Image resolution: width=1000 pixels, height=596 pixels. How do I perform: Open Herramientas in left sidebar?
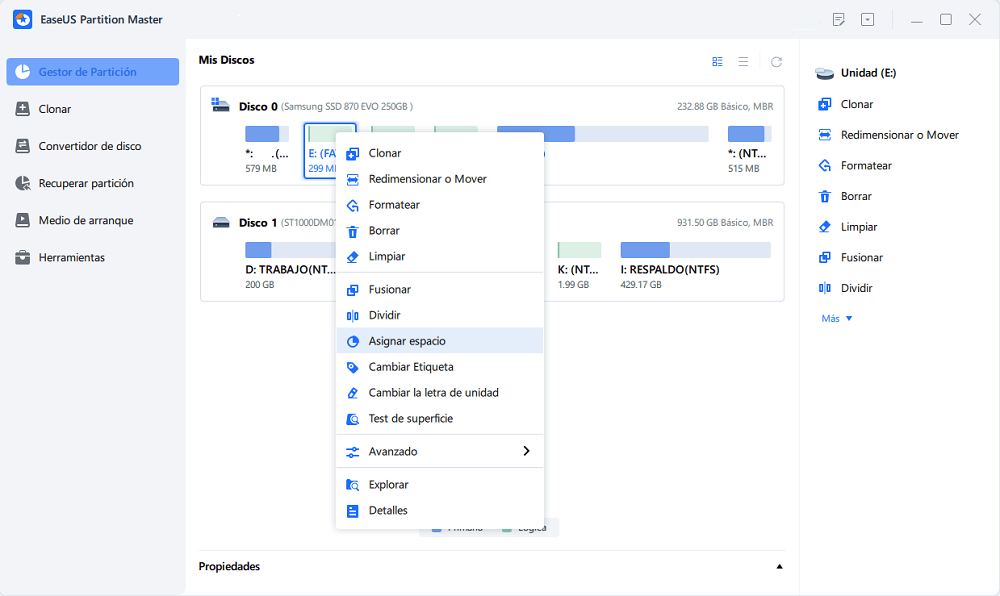click(x=92, y=258)
